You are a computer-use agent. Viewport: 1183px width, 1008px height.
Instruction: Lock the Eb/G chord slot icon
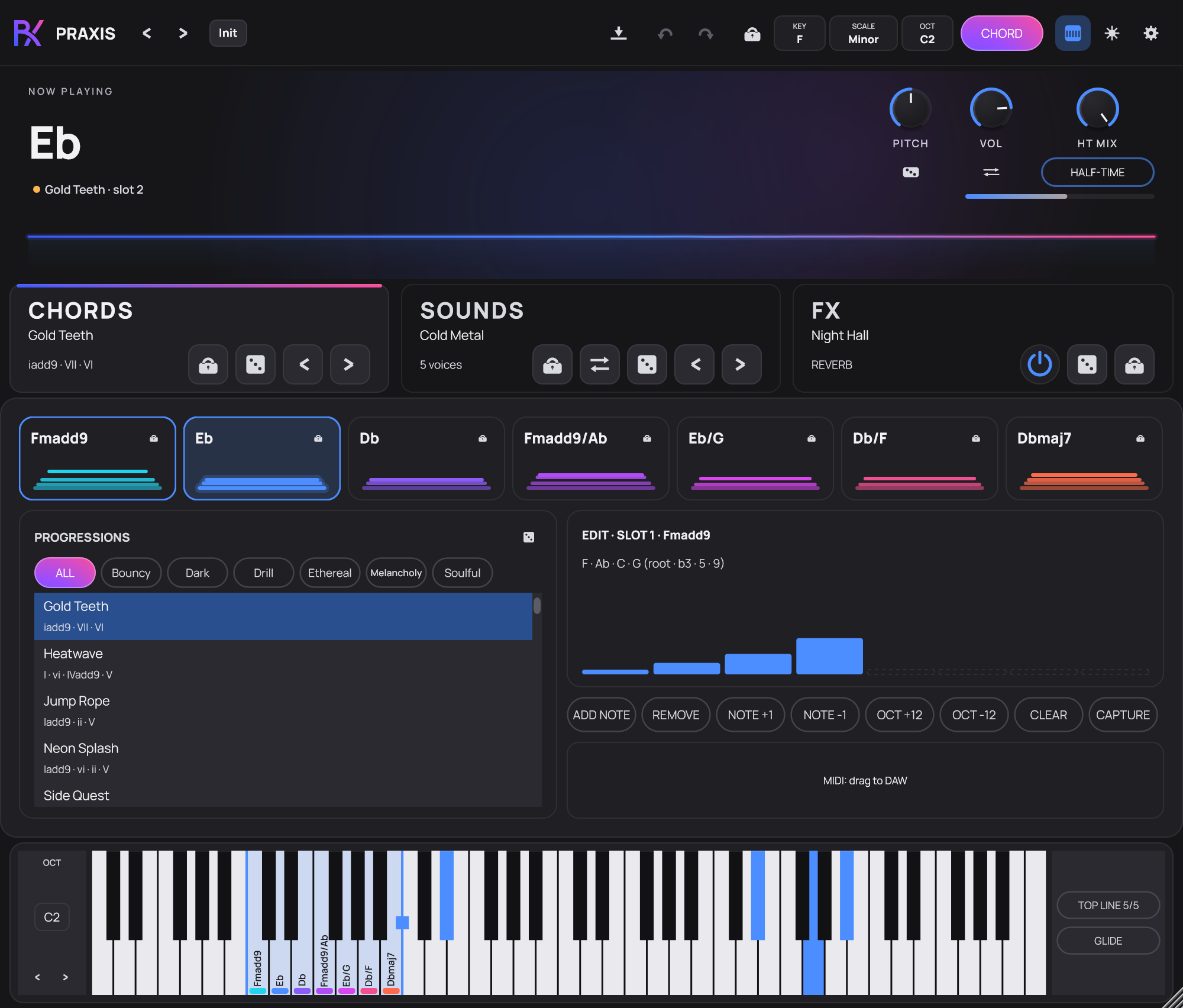812,438
